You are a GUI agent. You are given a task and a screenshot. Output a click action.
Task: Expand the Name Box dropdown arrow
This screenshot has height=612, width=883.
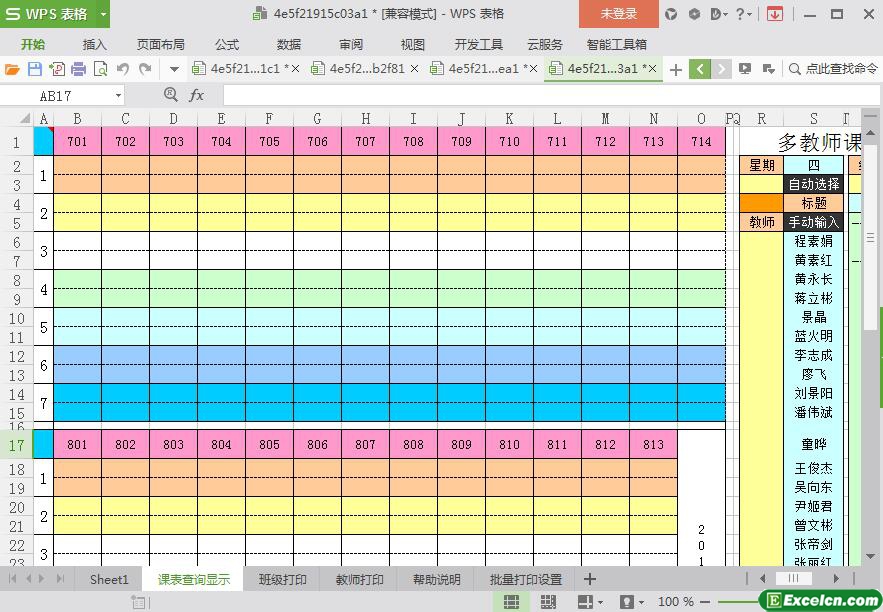click(118, 95)
